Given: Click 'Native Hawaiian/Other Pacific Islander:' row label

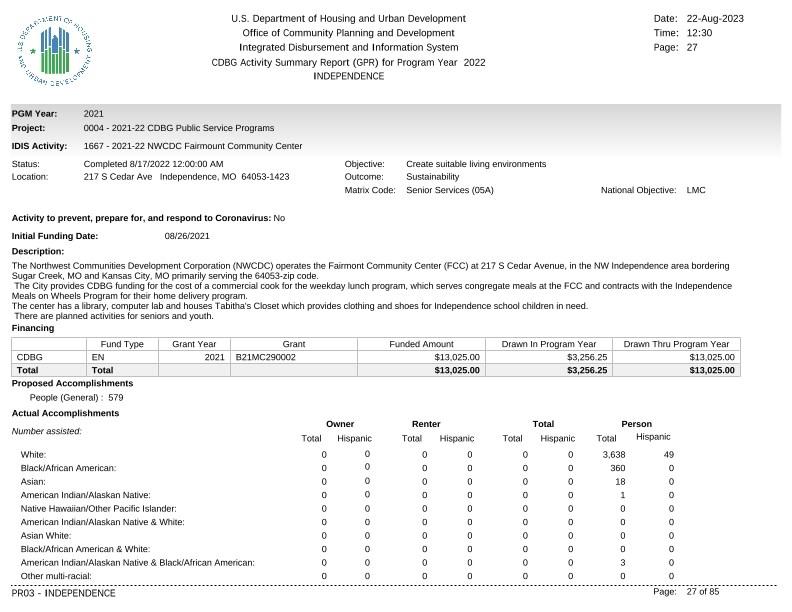Looking at the screenshot, I should 98,509.
